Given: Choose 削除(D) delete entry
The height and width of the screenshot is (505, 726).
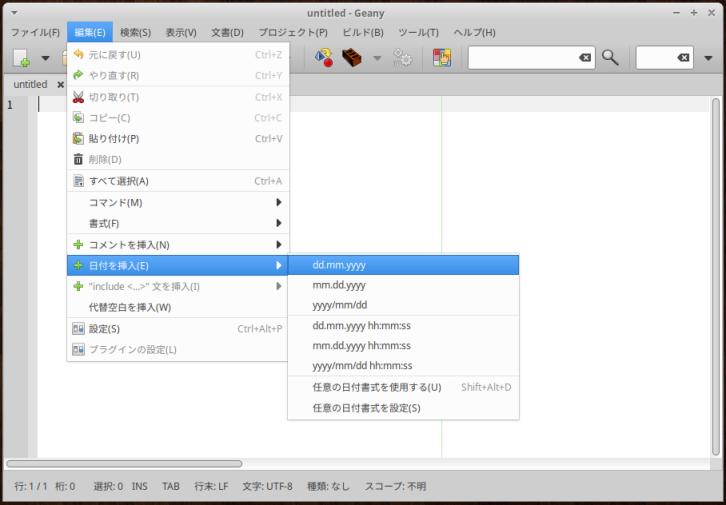Looking at the screenshot, I should (x=178, y=160).
